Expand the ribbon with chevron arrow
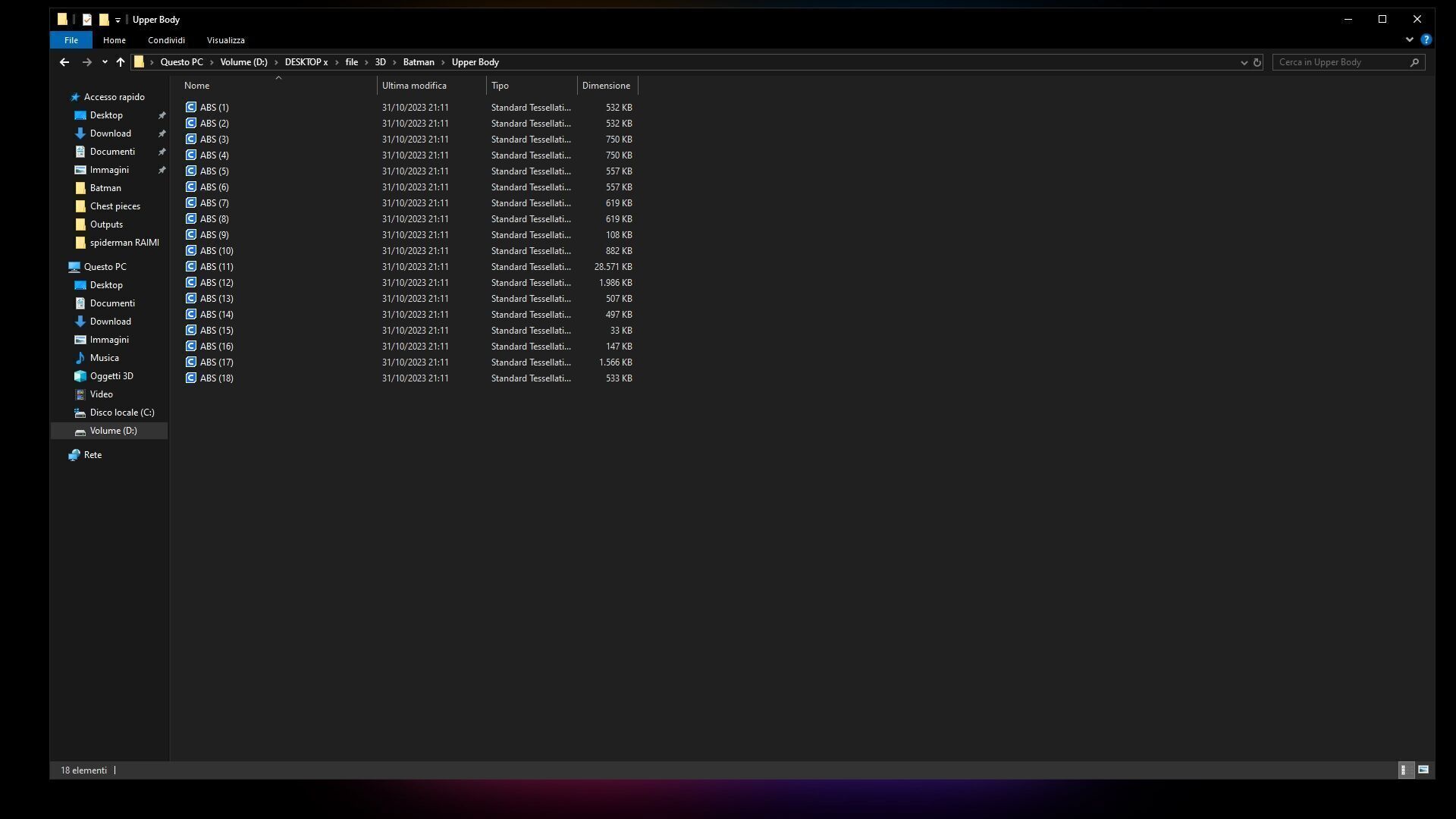 [1409, 39]
